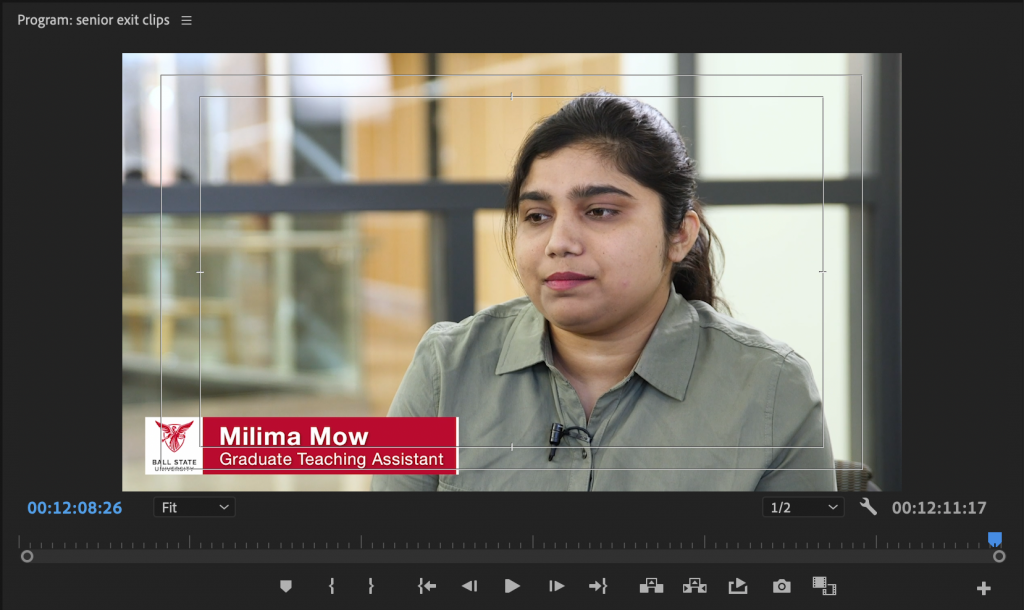Open the wrench Settings menu
Viewport: 1024px width, 610px height.
(x=868, y=507)
